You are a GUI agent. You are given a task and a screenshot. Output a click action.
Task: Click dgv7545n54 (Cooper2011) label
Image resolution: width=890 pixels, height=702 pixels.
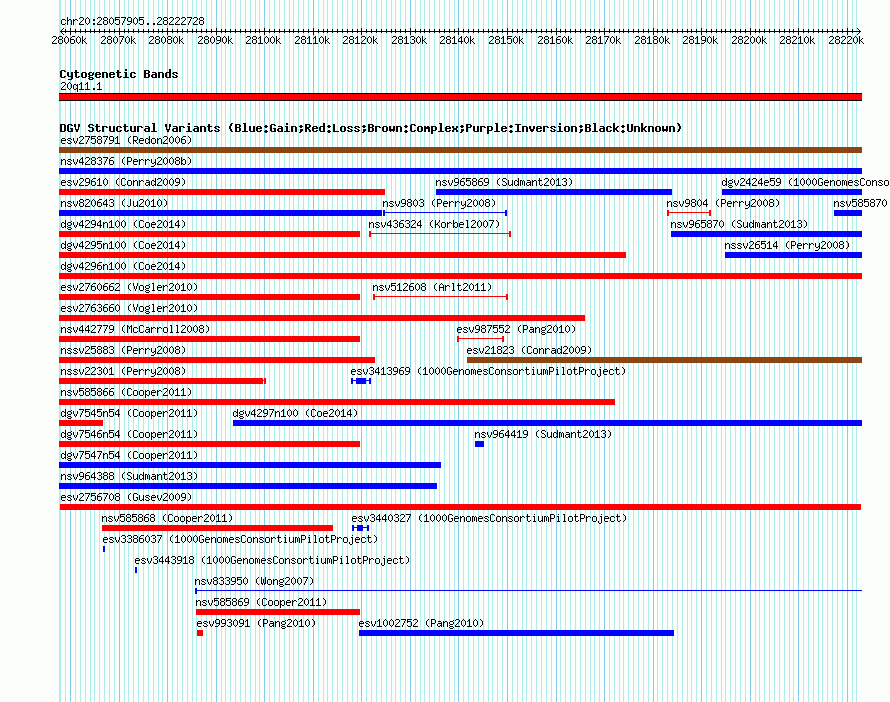pyautogui.click(x=129, y=413)
